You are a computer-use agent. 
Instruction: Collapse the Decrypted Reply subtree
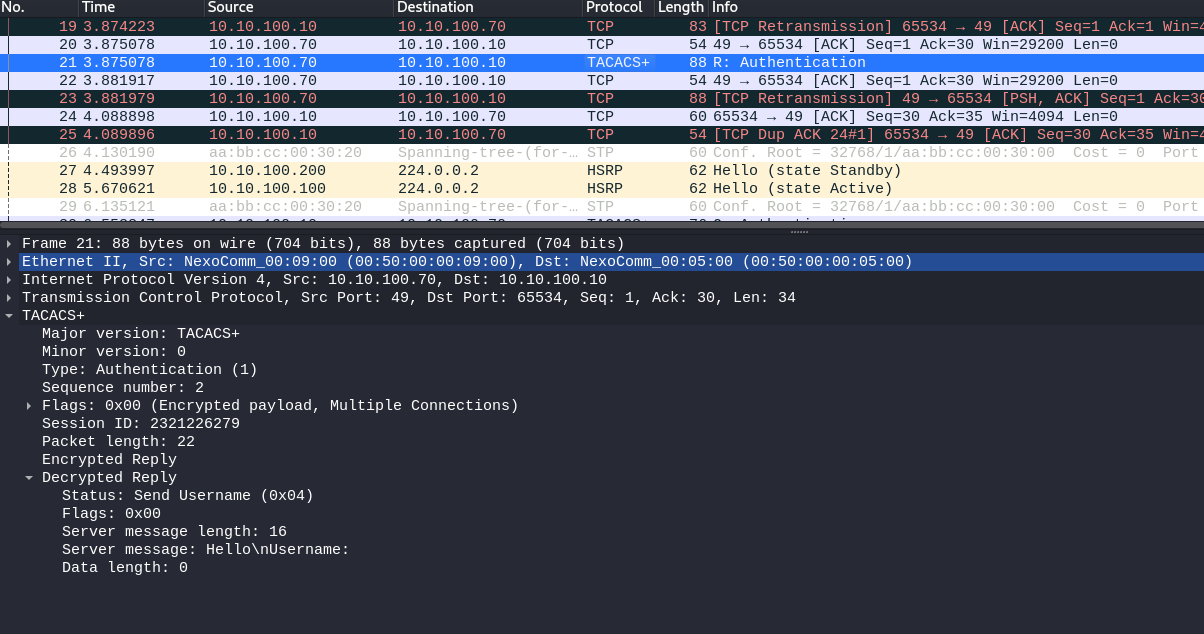point(30,478)
